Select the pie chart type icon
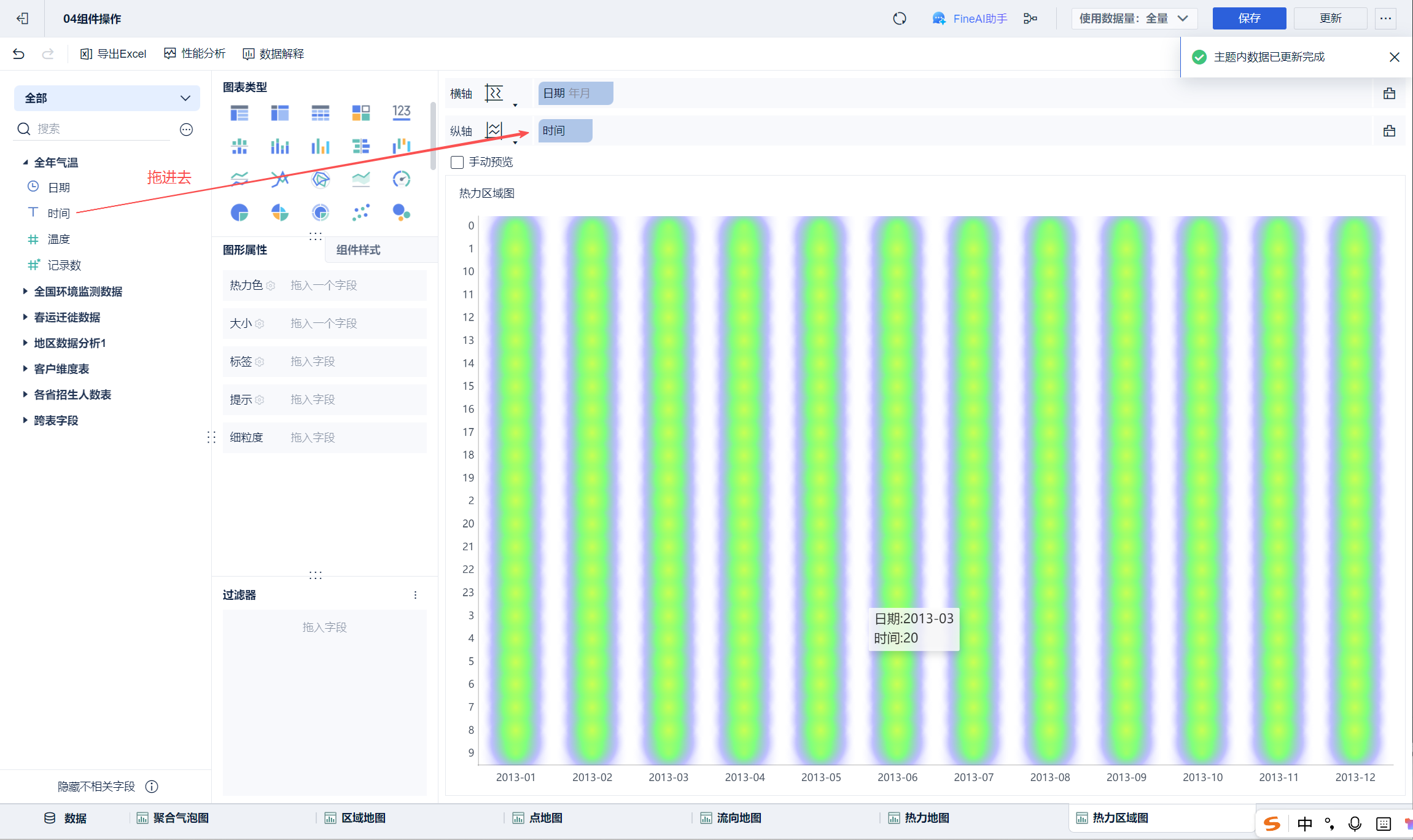Screen dimensions: 1413x840 pos(239,212)
